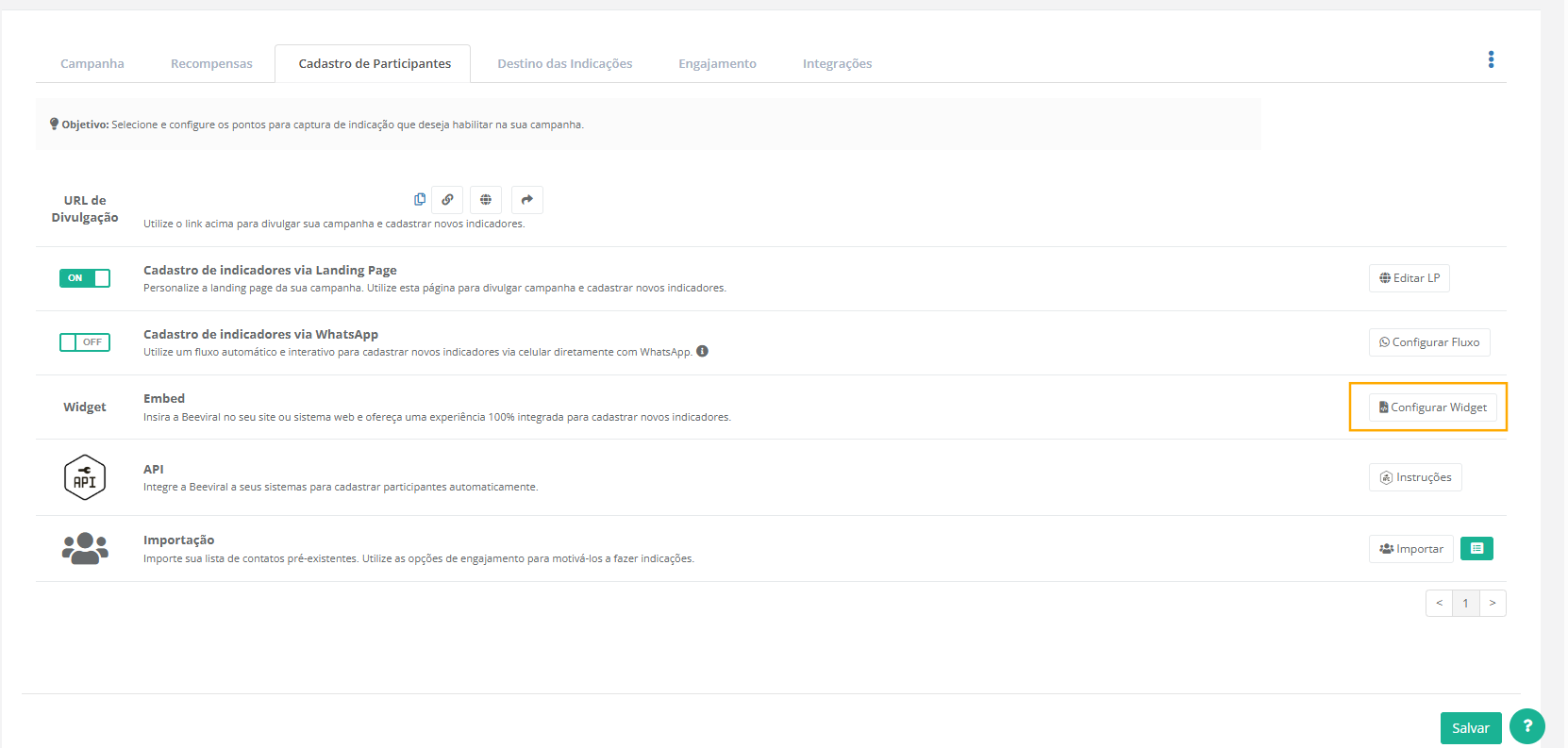
Task: Turn off the Landing Page ON toggle
Action: 85,278
